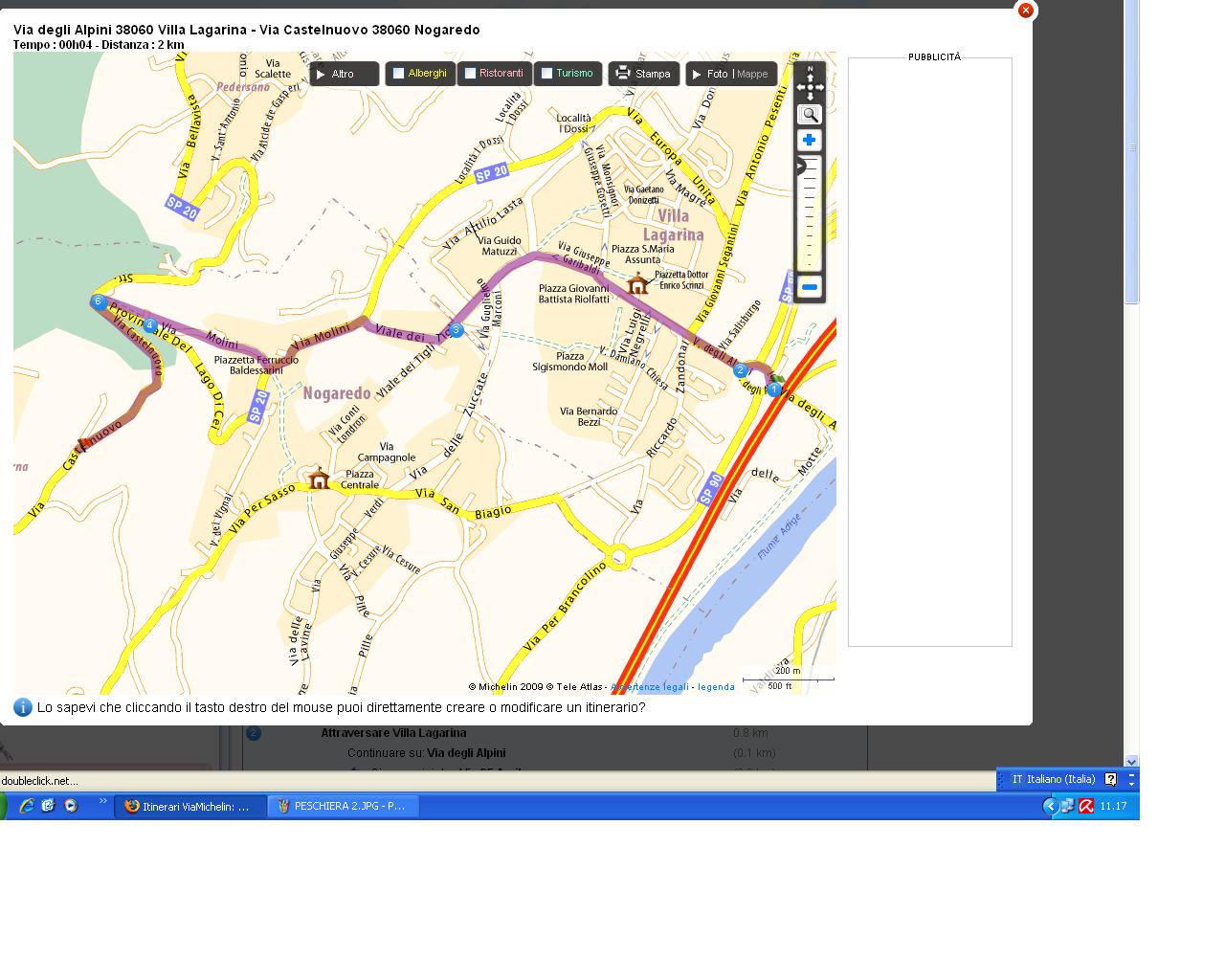
Task: Enable the Alberghi checkbox
Action: (399, 74)
